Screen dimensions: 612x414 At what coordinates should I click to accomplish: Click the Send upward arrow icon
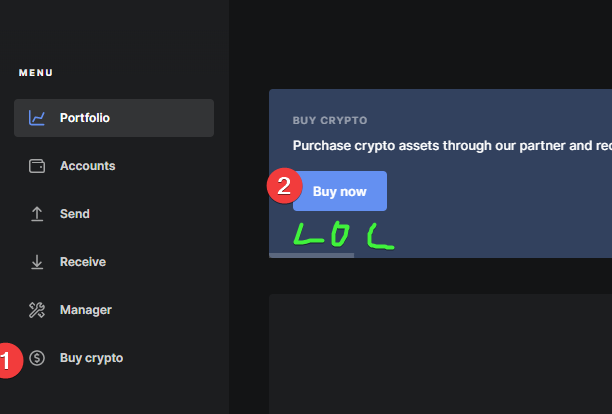click(37, 214)
